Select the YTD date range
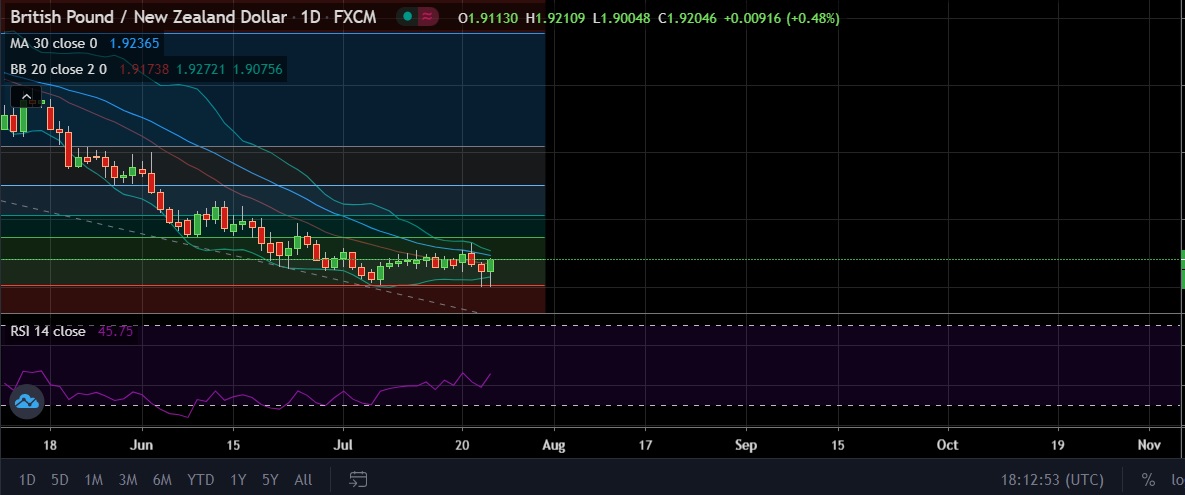The height and width of the screenshot is (495, 1185). point(200,479)
